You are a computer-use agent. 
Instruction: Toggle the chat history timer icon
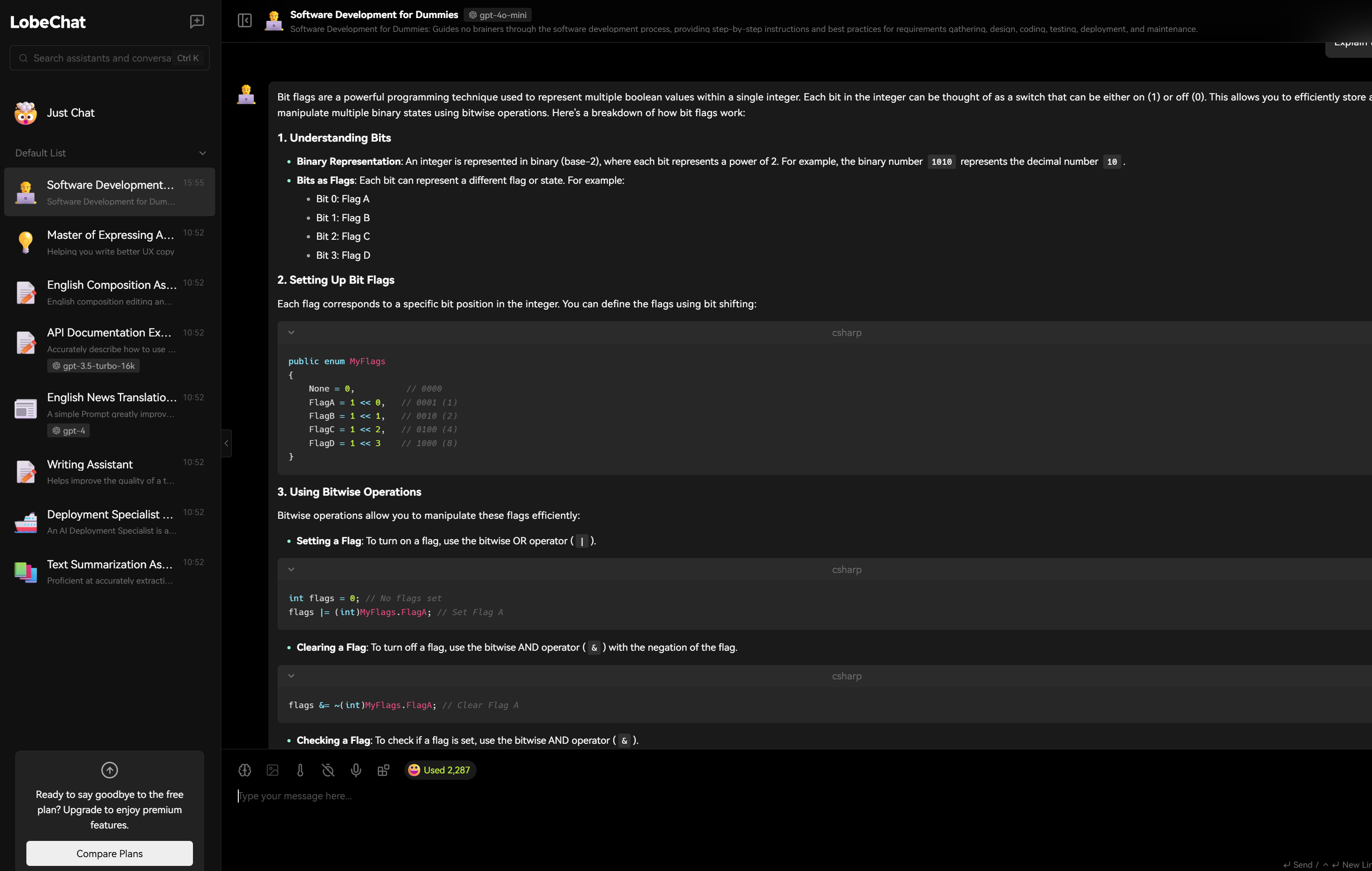[x=328, y=770]
